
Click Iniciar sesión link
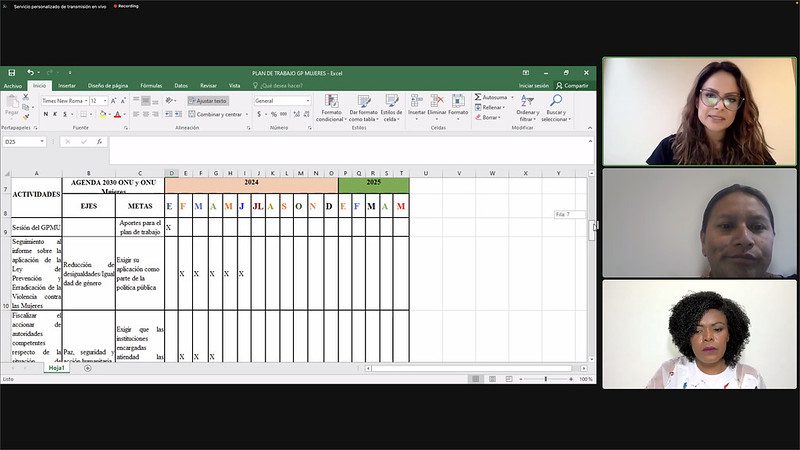[533, 86]
